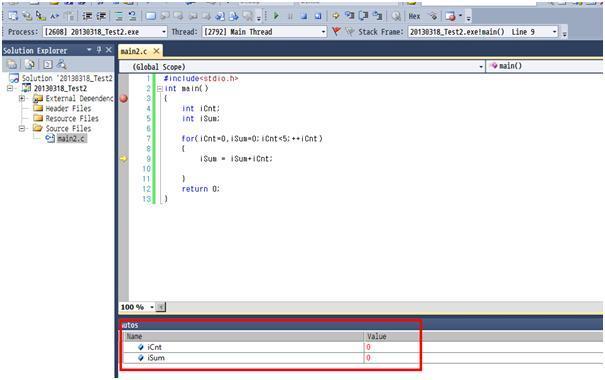Click the View Code icon in Solution Explorer
605x380 pixels.
pos(47,64)
